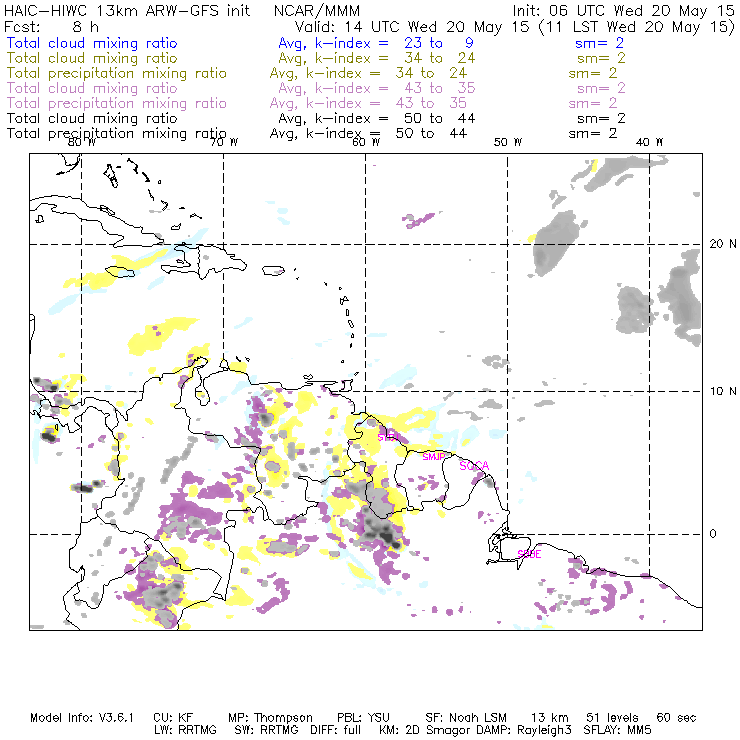The height and width of the screenshot is (740, 740).
Task: Click the 'CU: KF' model setting
Action: [x=173, y=718]
